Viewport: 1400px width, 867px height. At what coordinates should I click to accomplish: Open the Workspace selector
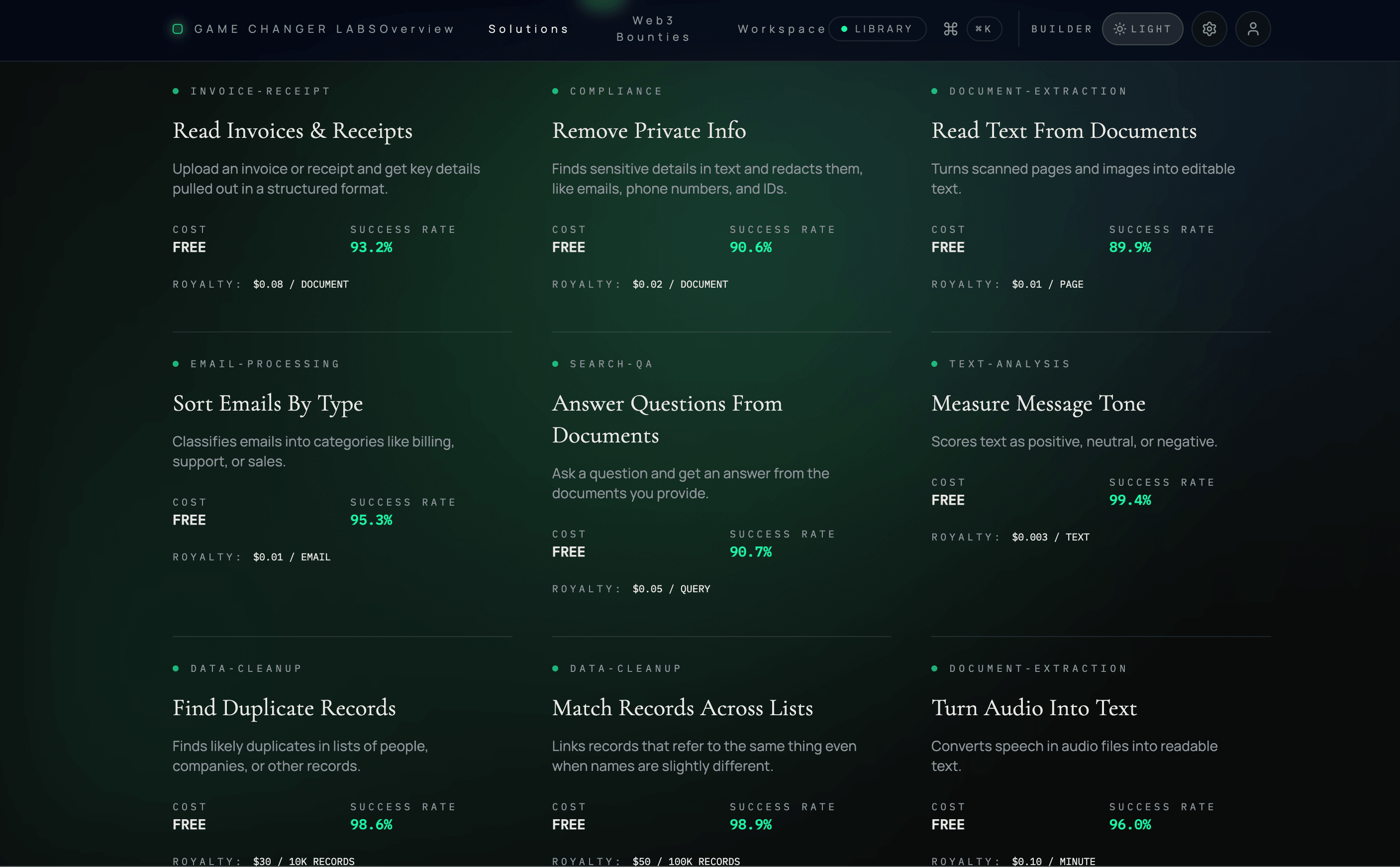(783, 29)
